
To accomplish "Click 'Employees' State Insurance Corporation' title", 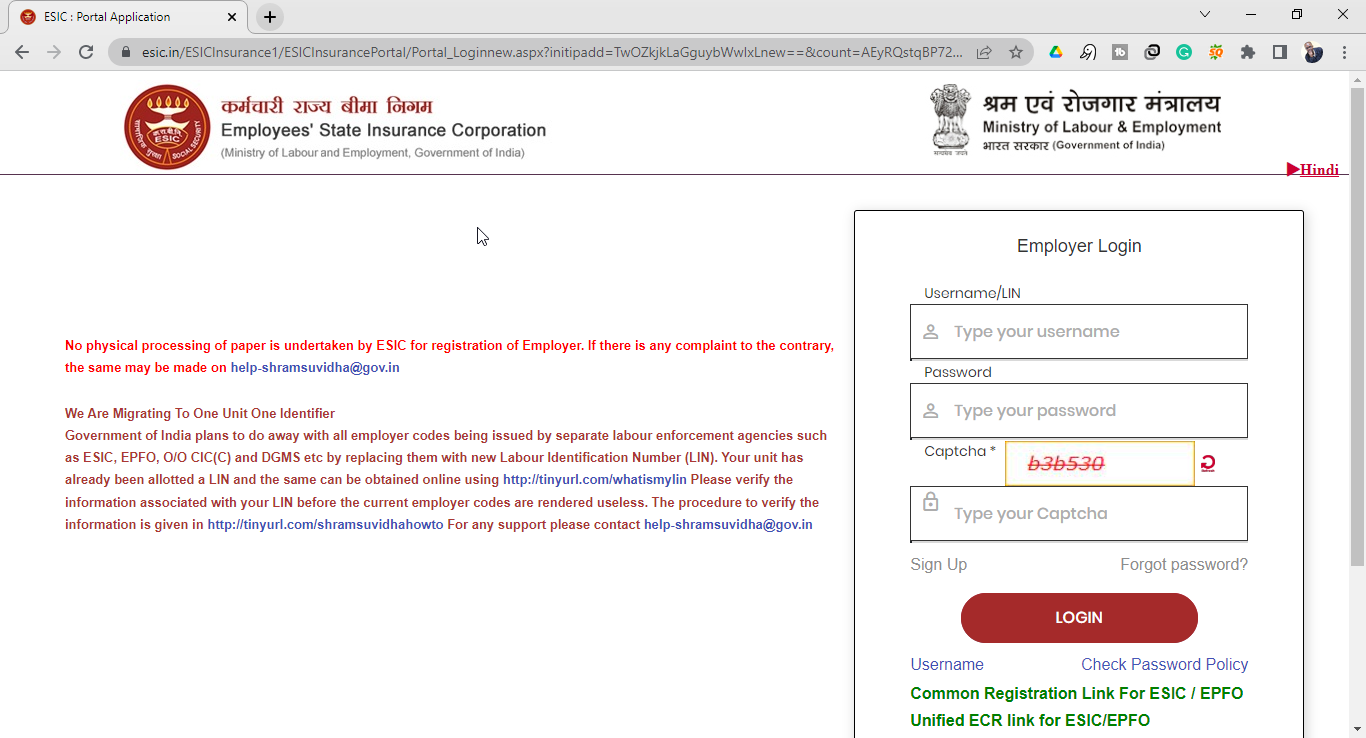I will 383,130.
